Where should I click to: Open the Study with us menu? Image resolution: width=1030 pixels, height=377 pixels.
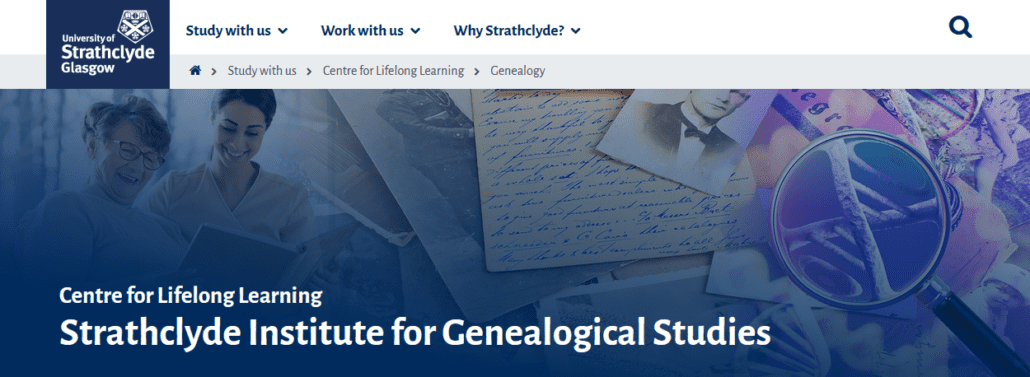236,30
